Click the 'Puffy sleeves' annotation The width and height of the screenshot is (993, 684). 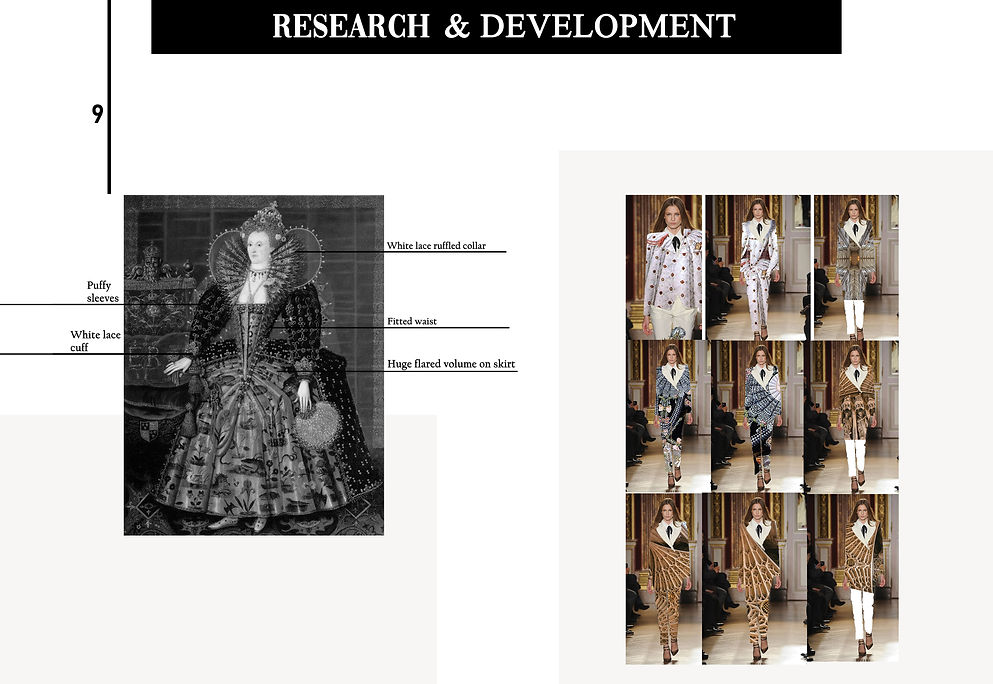pyautogui.click(x=103, y=291)
